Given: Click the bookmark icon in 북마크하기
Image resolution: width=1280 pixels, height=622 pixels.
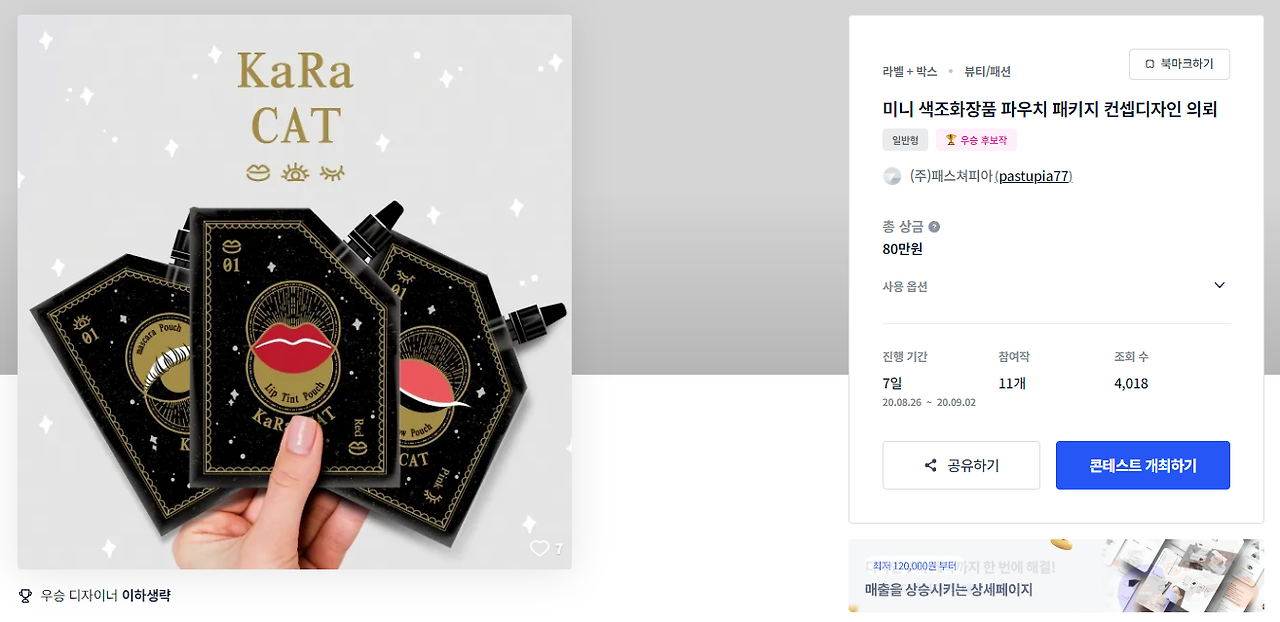Looking at the screenshot, I should pyautogui.click(x=1150, y=64).
